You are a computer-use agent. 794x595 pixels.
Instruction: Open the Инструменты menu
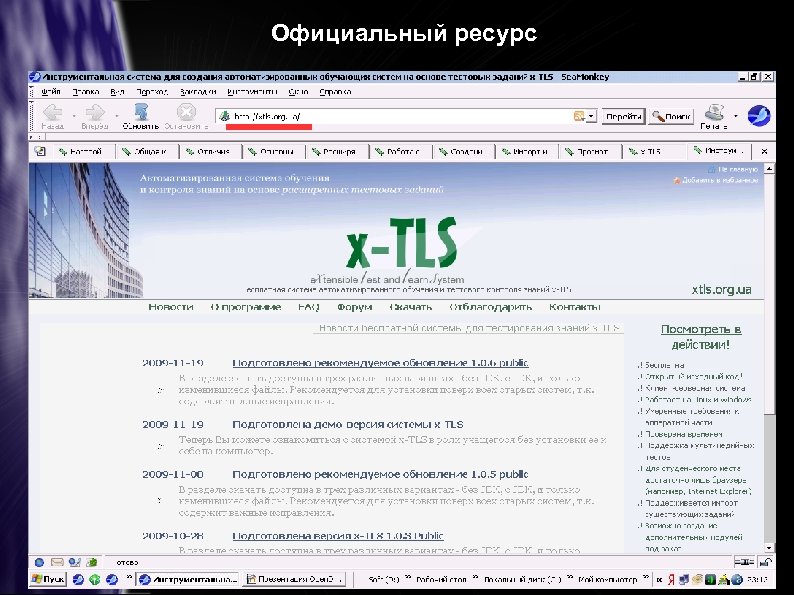click(252, 92)
